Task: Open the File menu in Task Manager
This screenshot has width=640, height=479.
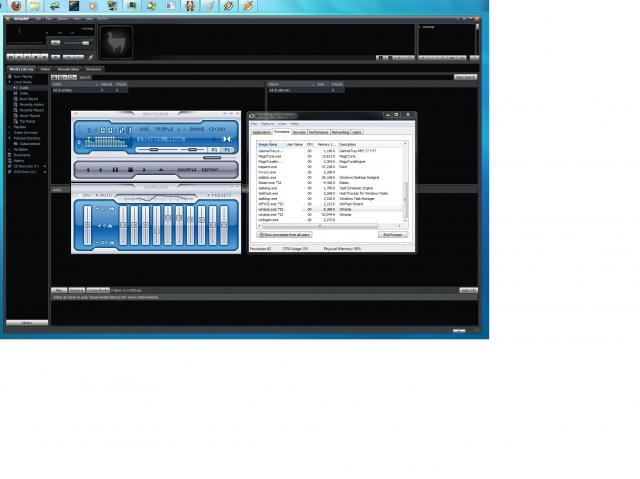Action: (x=254, y=124)
